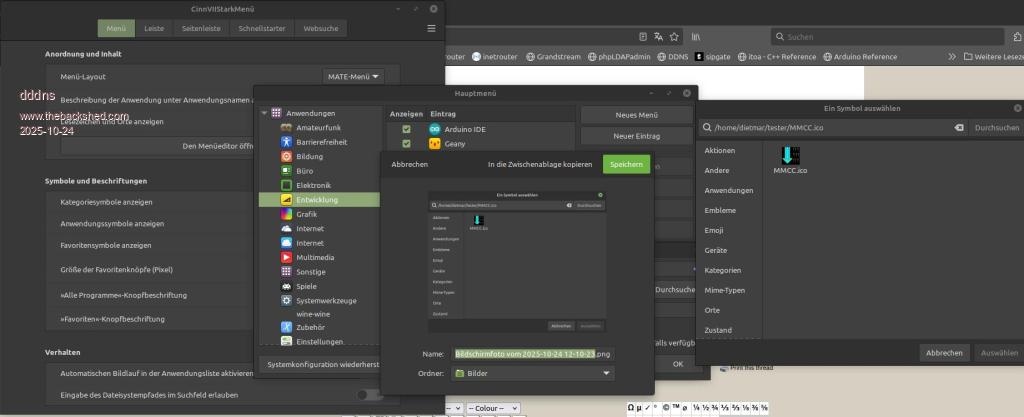
Task: Choose the Multimedia category icon
Action: [x=287, y=257]
